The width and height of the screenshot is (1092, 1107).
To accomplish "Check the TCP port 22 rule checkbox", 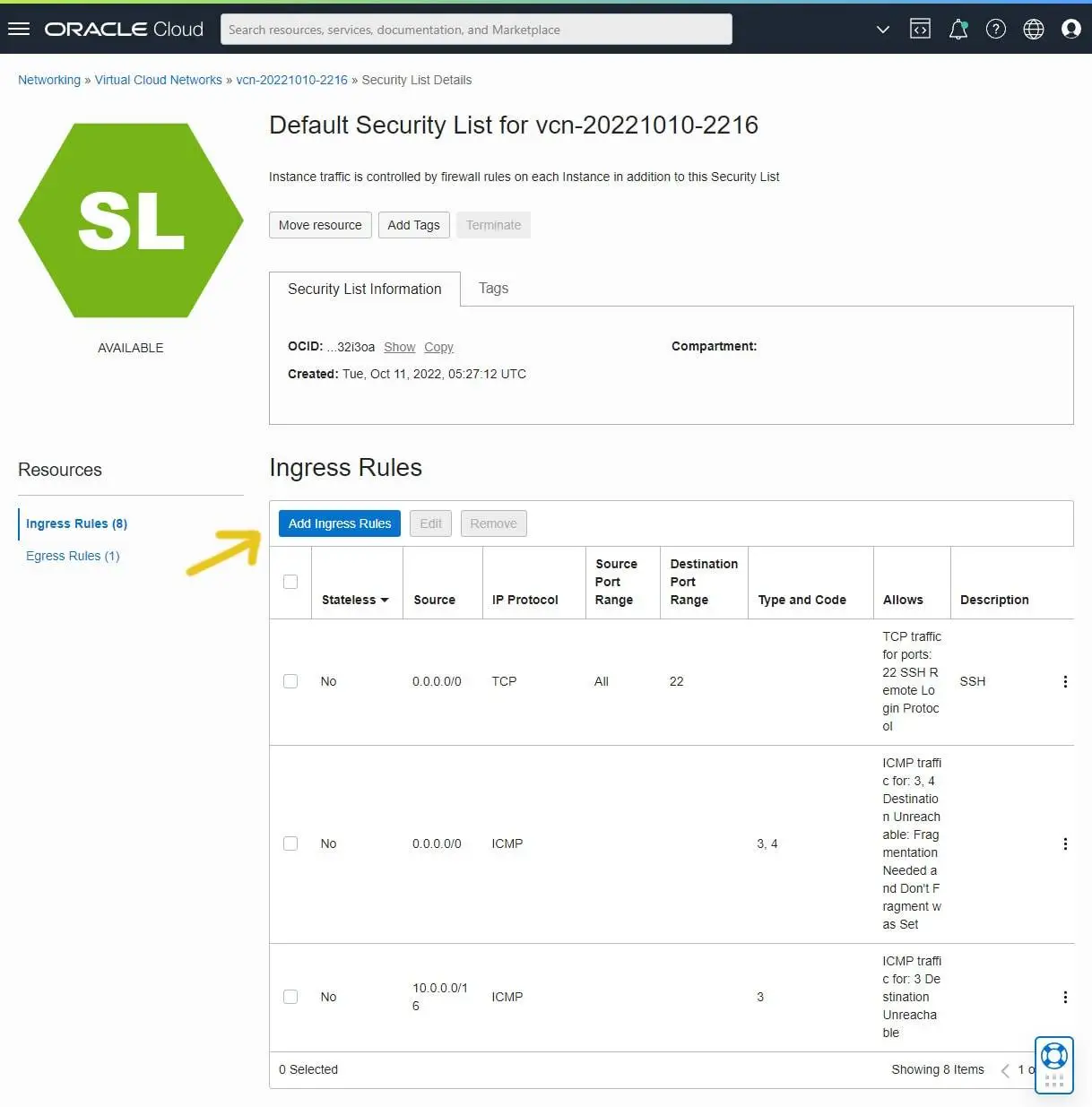I will (290, 681).
